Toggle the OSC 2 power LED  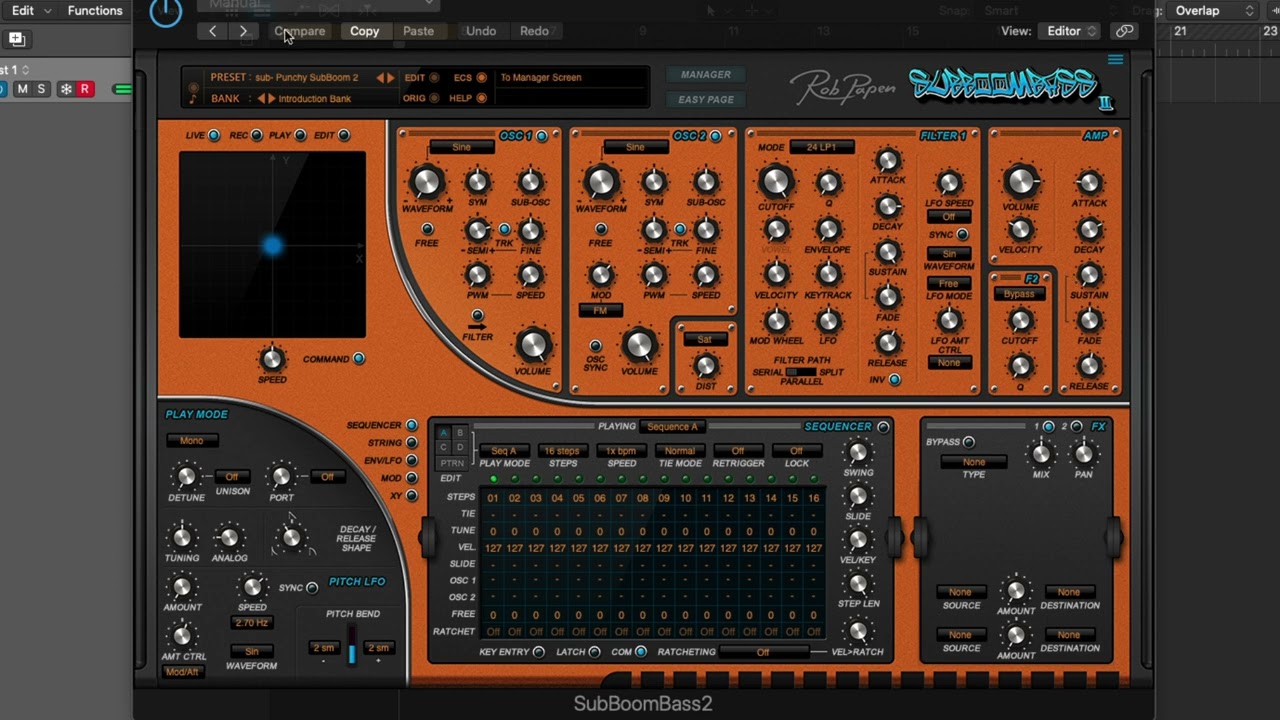(x=715, y=136)
